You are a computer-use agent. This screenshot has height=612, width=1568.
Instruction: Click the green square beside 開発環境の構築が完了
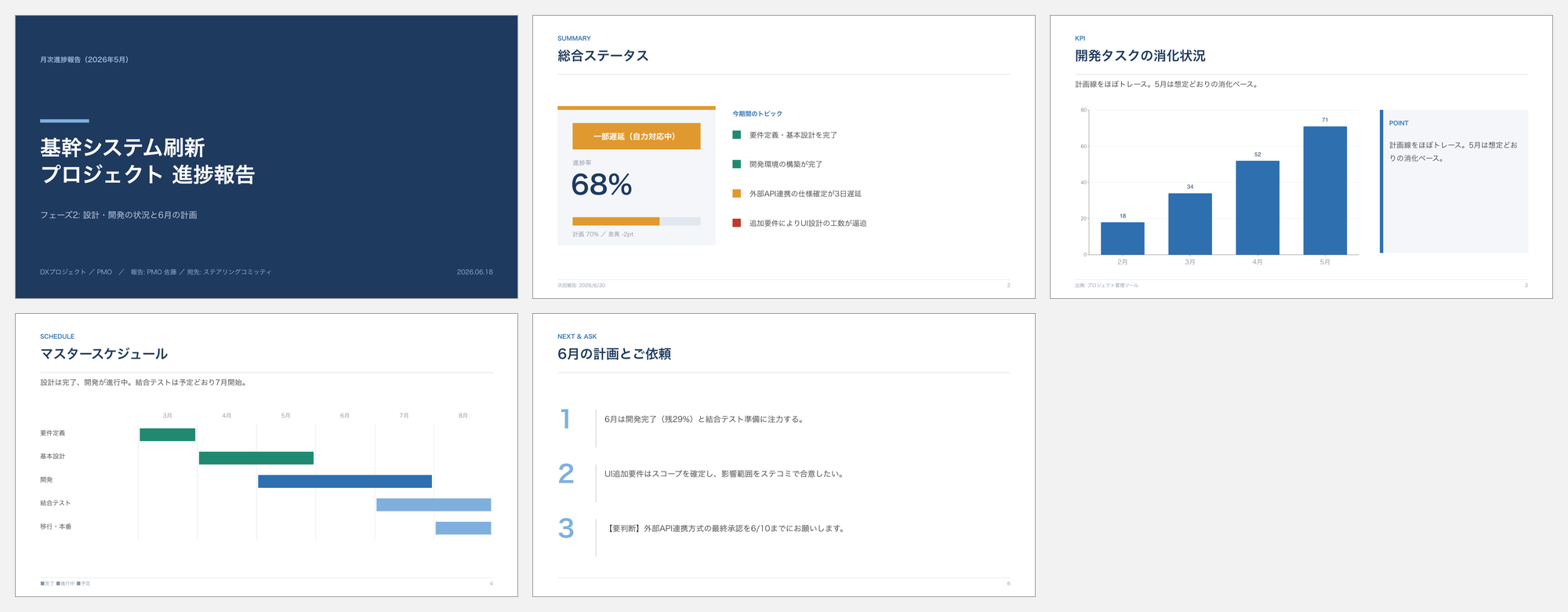[x=736, y=164]
